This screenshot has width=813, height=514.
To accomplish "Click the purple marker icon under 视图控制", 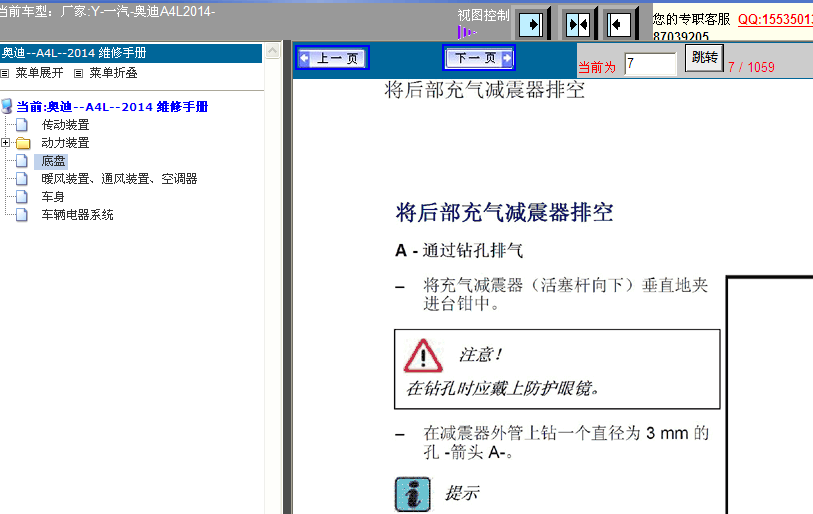I will click(x=466, y=32).
